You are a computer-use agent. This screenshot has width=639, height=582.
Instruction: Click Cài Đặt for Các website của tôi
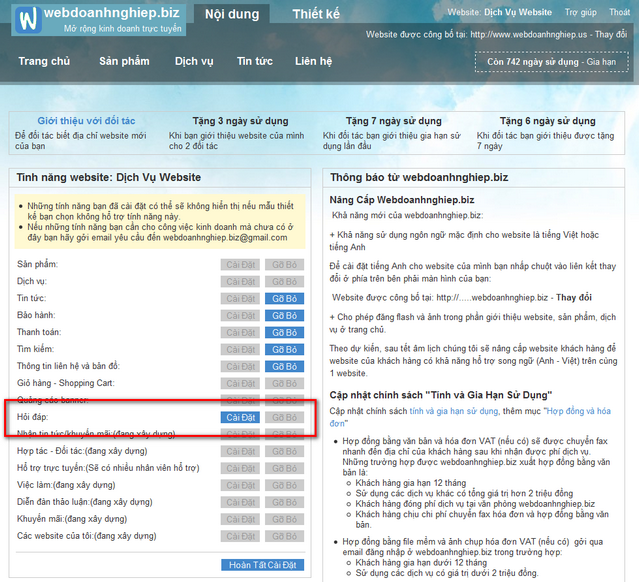pos(240,536)
